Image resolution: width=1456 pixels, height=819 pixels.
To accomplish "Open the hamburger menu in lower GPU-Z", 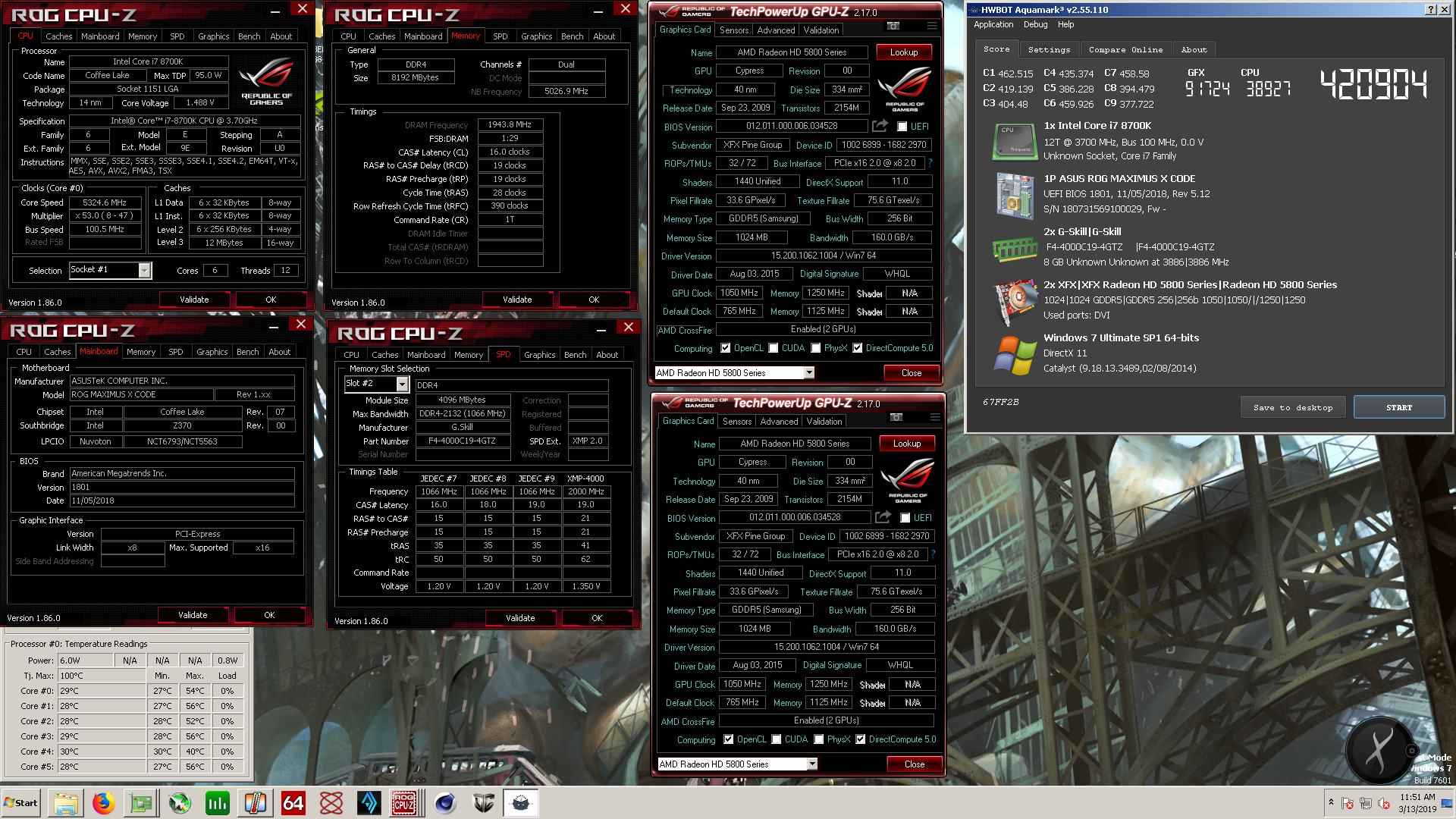I will (x=935, y=417).
